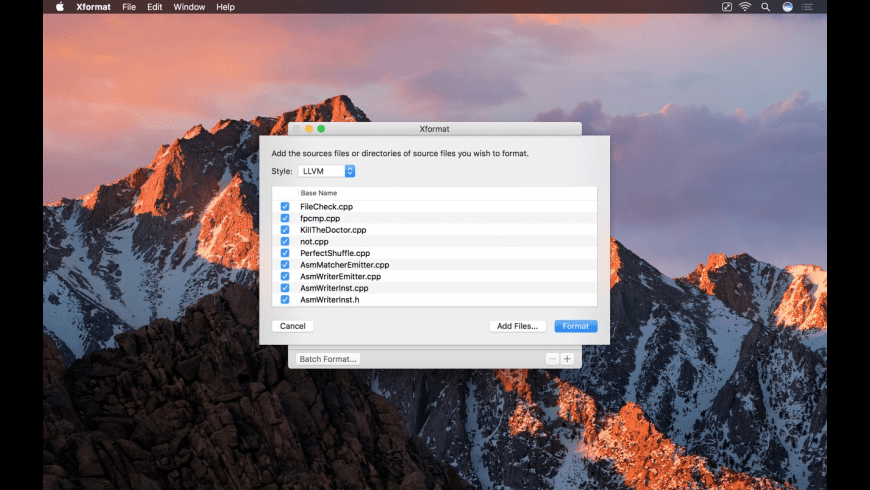Image resolution: width=870 pixels, height=490 pixels.
Task: Open the Edit menu
Action: pyautogui.click(x=154, y=7)
